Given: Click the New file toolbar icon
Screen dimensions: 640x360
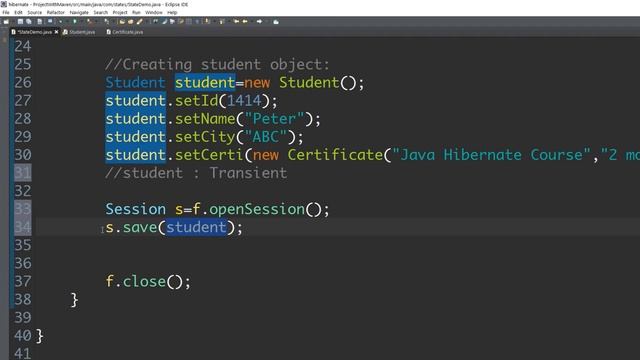Looking at the screenshot, I should [6, 22].
